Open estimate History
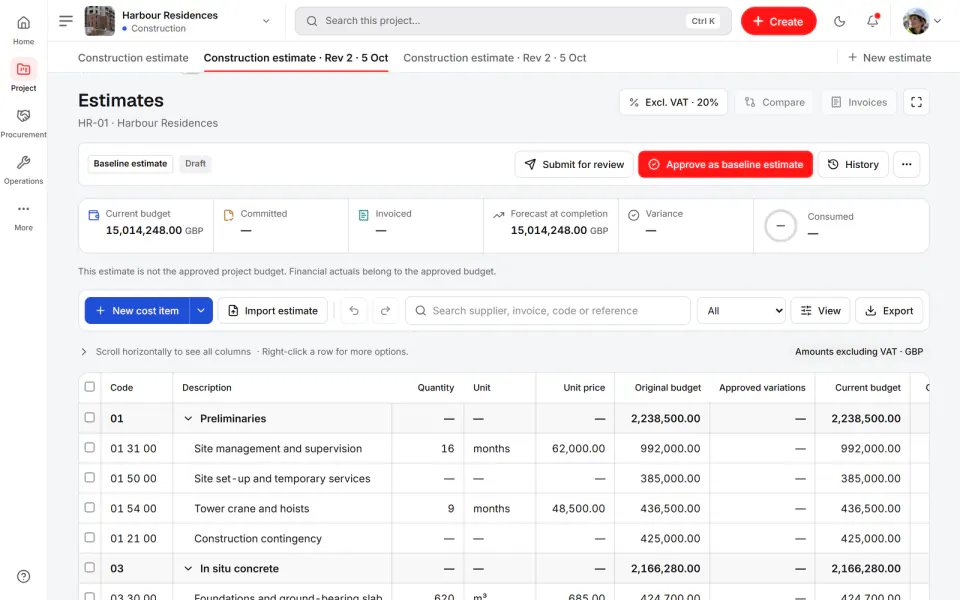Image resolution: width=960 pixels, height=600 pixels. click(853, 164)
